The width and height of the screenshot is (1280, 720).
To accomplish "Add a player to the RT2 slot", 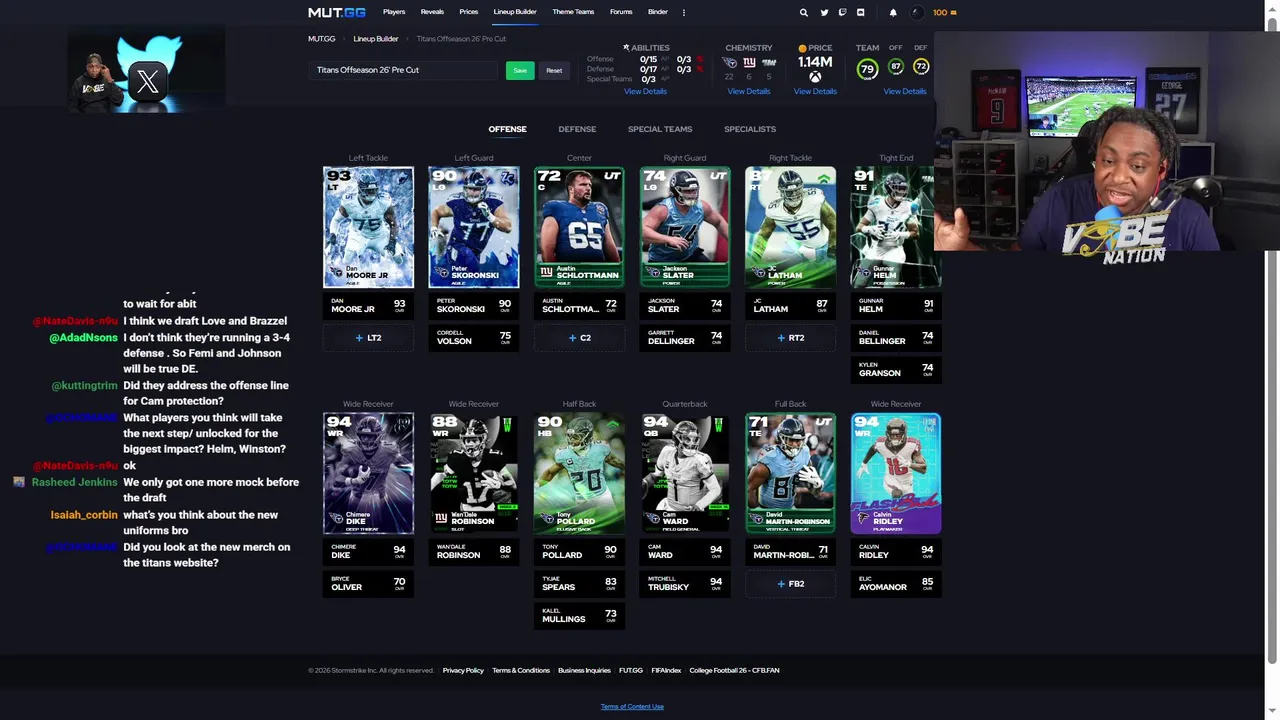I will coord(790,338).
